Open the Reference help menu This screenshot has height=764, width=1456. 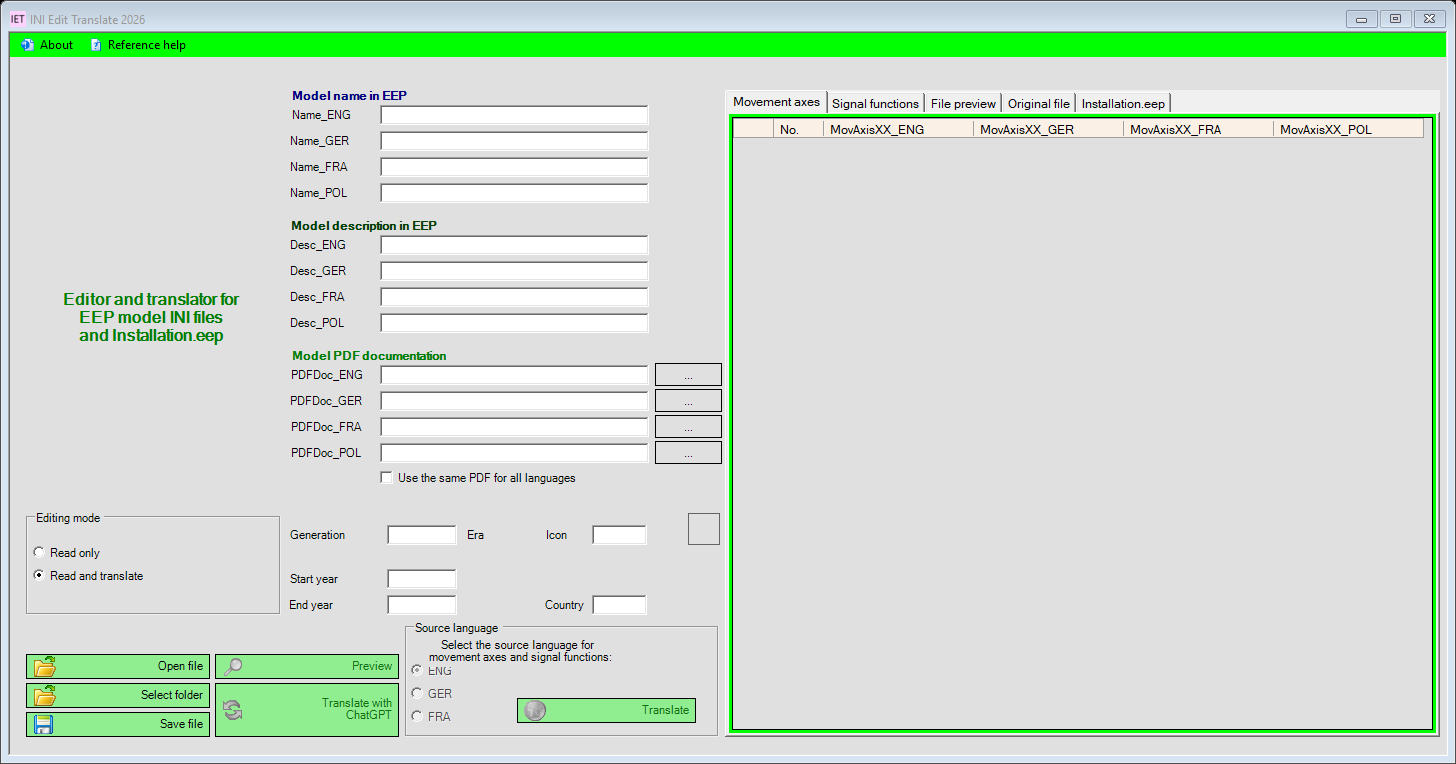pyautogui.click(x=138, y=45)
